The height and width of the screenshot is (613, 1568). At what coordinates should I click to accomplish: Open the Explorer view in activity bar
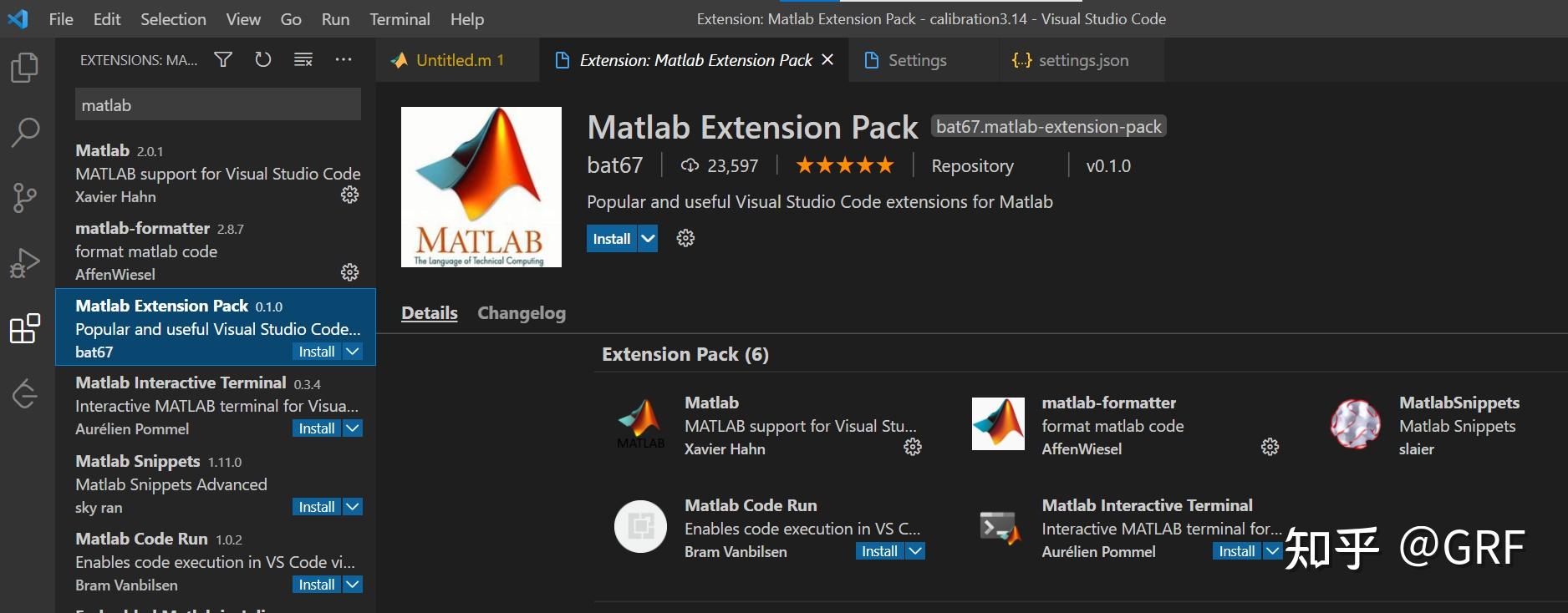tap(25, 68)
